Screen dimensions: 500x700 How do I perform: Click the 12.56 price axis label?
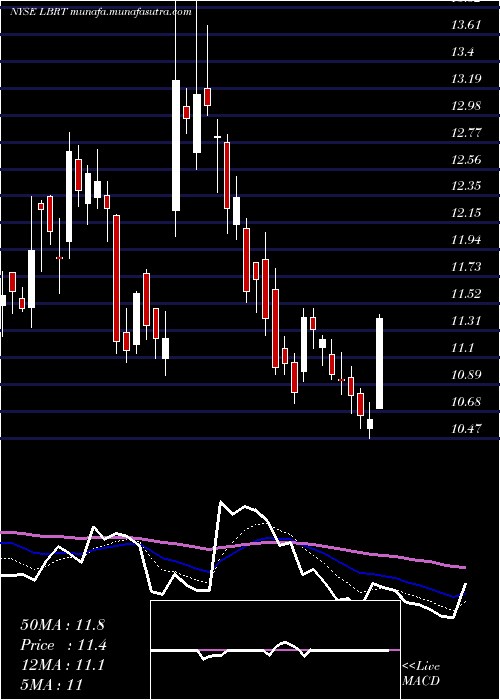tap(466, 159)
